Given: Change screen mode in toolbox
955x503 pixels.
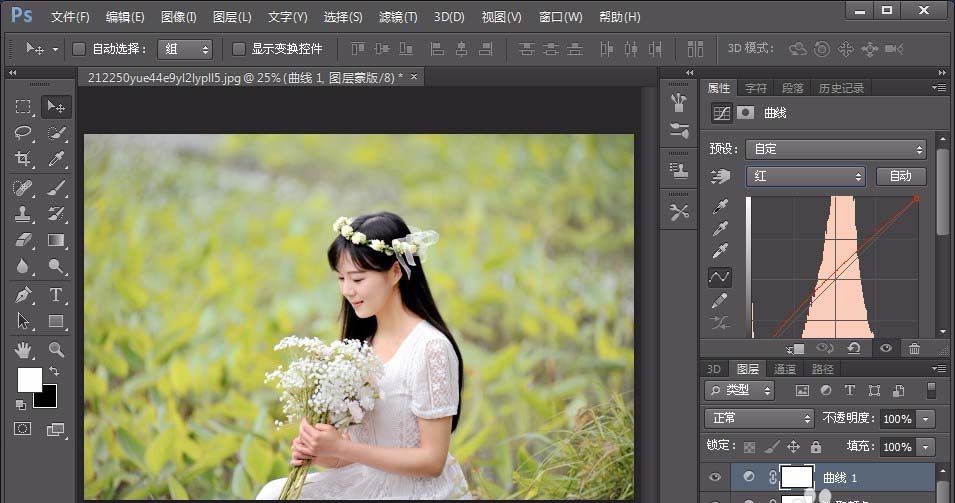Looking at the screenshot, I should pyautogui.click(x=56, y=429).
